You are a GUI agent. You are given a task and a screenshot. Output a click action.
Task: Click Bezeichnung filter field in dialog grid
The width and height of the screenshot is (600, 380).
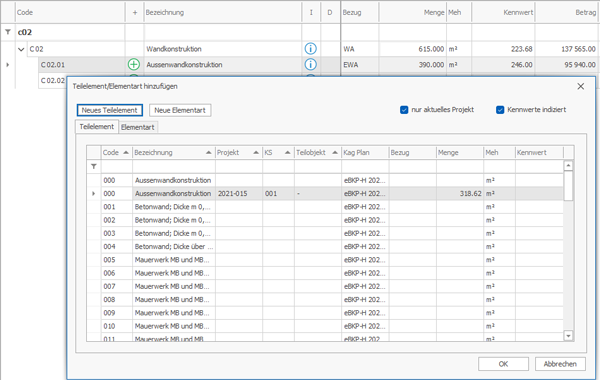click(x=174, y=166)
